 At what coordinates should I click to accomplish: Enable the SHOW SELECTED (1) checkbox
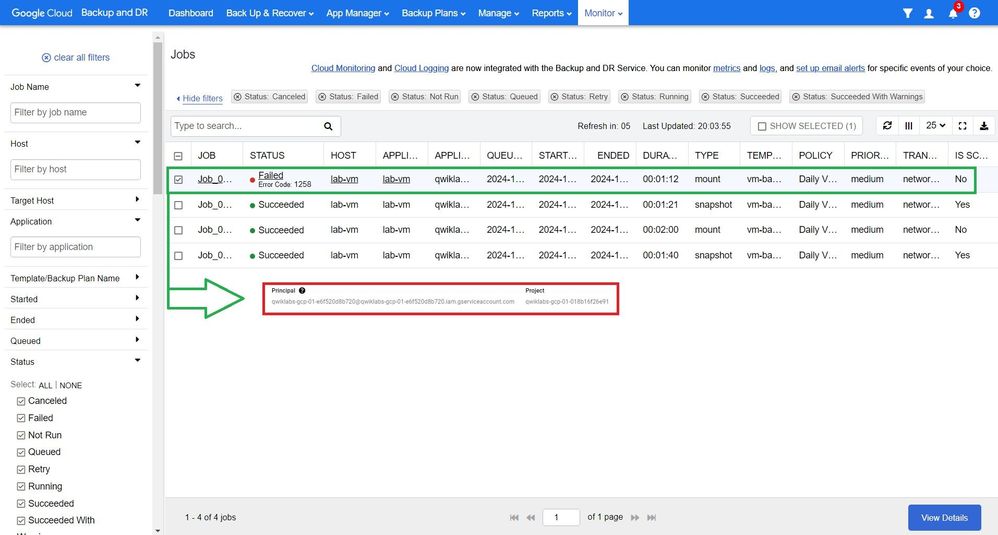pos(762,126)
